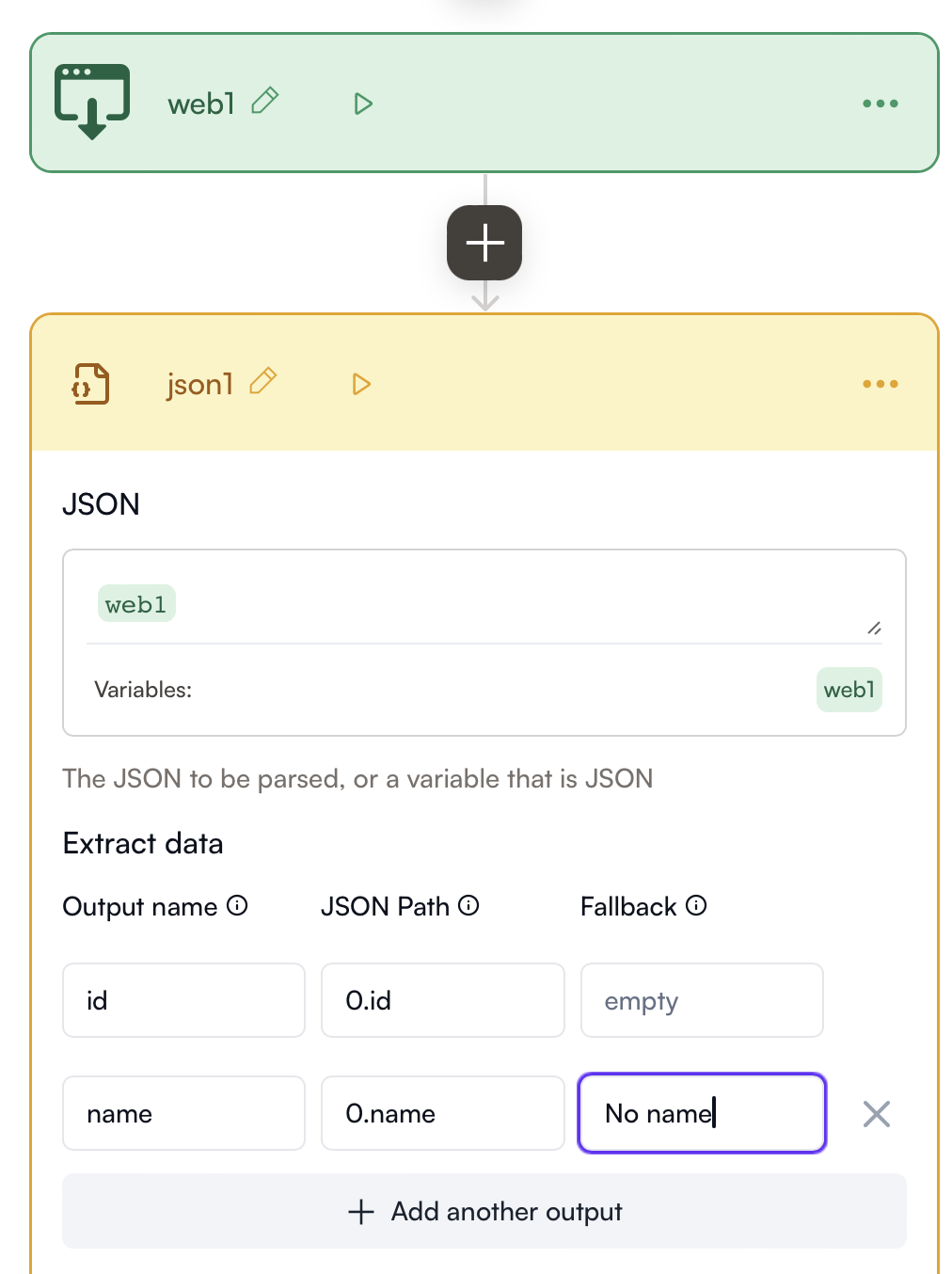952x1274 pixels.
Task: Rename web1 with the pencil icon
Action: click(265, 101)
